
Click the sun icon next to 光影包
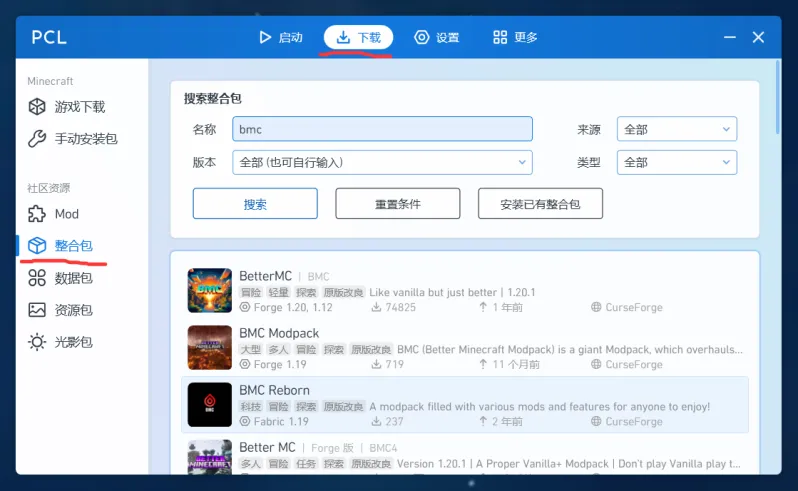pos(37,342)
